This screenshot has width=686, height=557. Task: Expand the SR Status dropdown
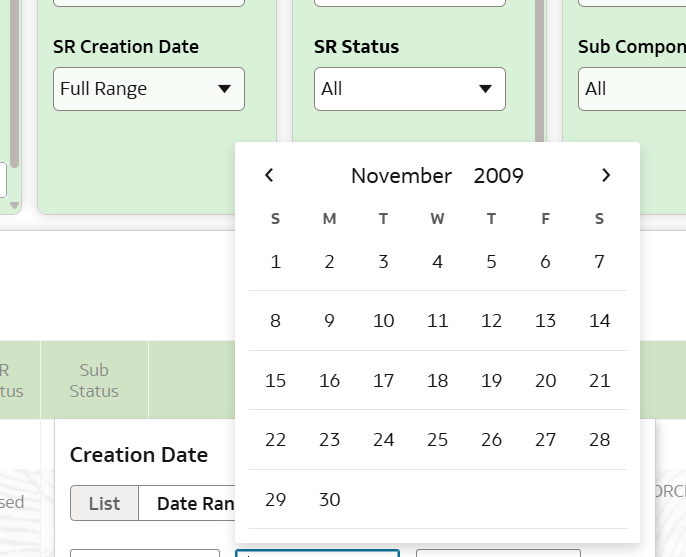(x=410, y=89)
